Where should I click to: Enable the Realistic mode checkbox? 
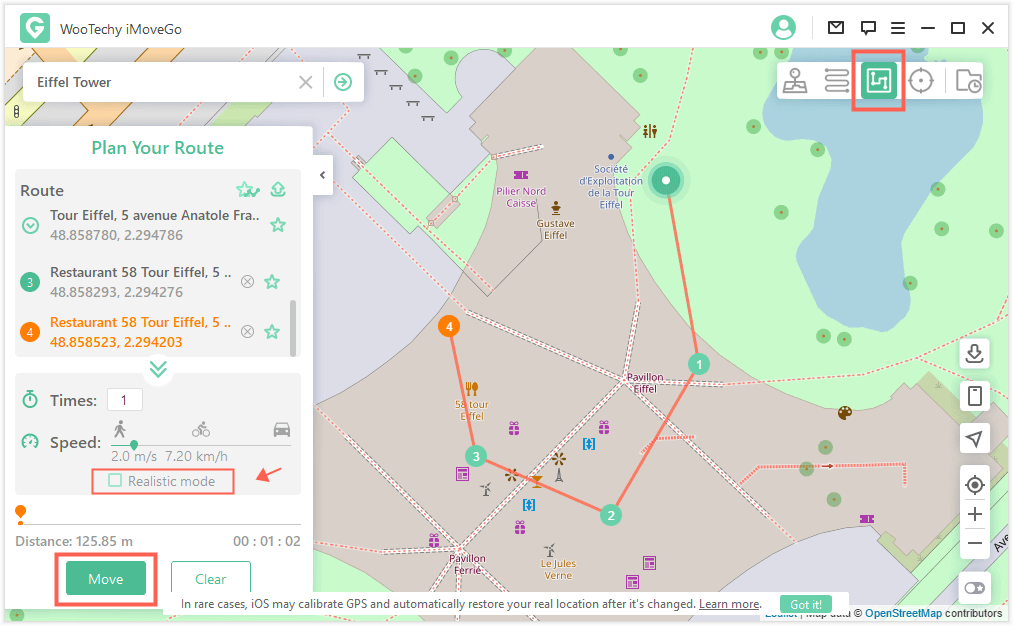click(x=116, y=481)
